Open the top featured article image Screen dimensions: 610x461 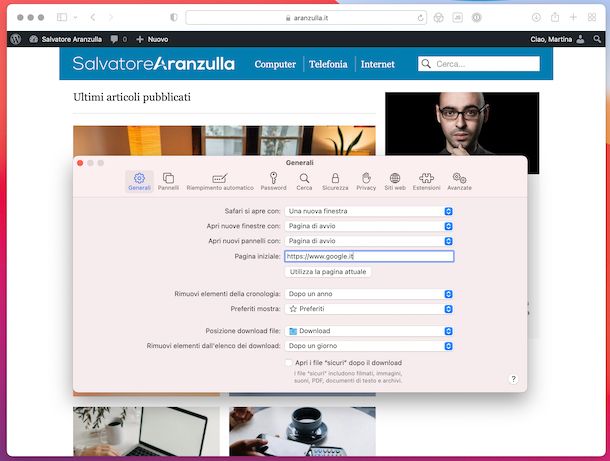pos(224,140)
